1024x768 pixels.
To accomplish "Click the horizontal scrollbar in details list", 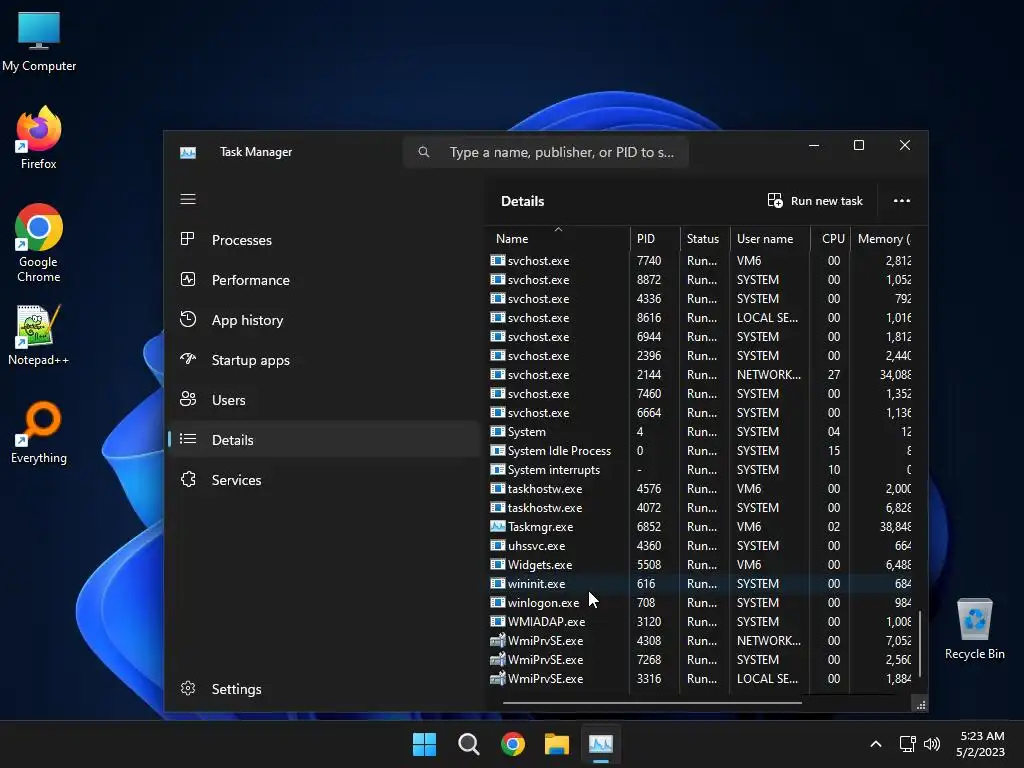I will coord(652,703).
